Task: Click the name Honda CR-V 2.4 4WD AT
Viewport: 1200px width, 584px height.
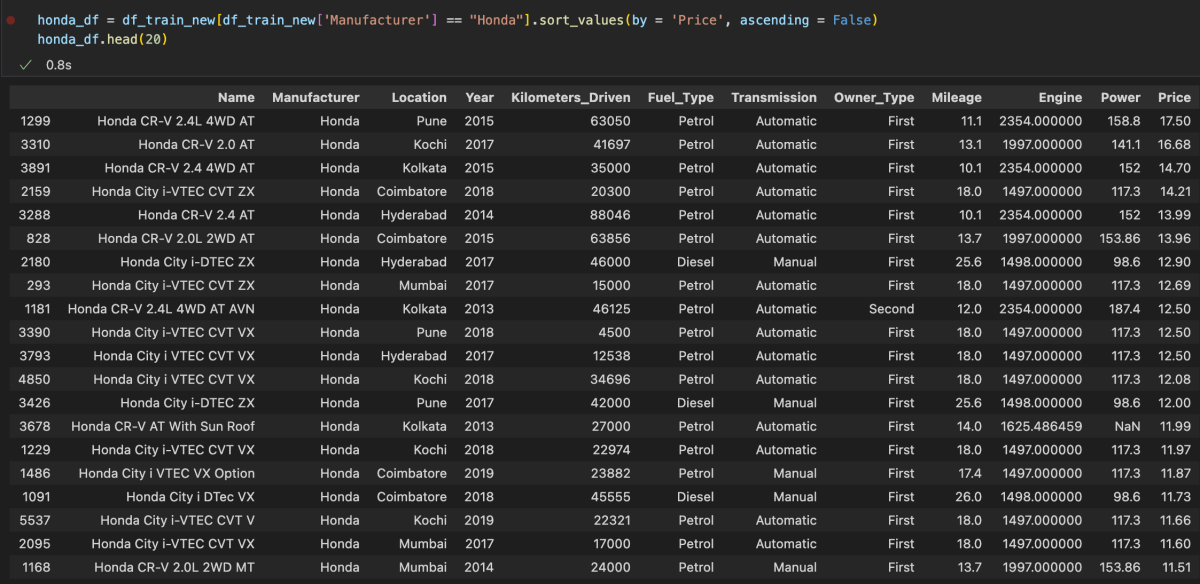Action: coord(180,168)
